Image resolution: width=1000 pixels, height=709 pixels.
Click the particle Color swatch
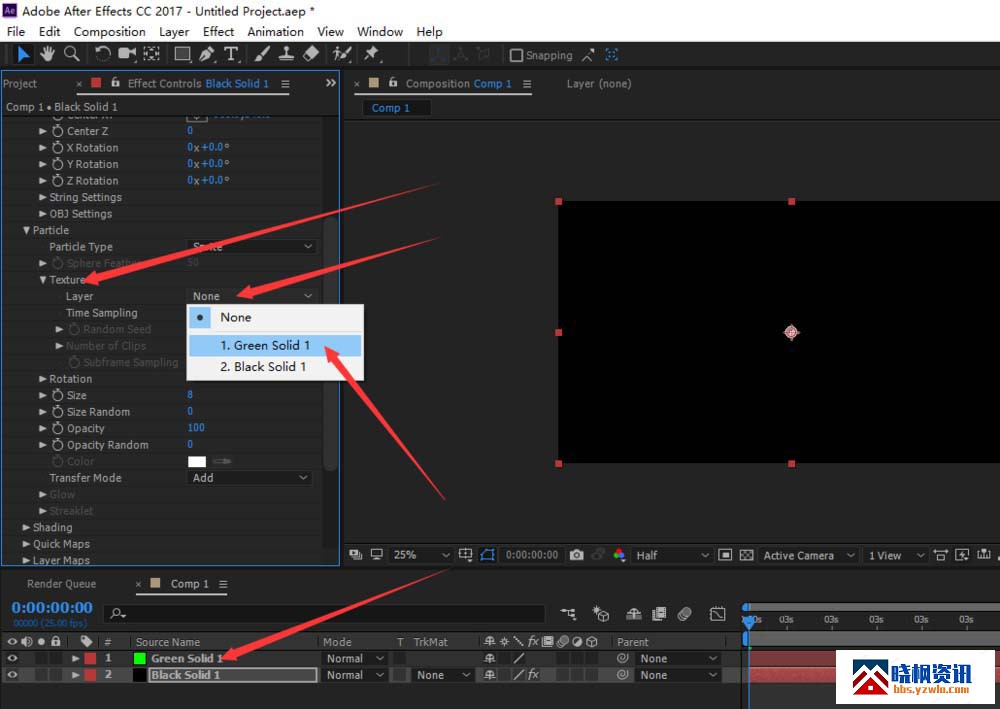[197, 462]
